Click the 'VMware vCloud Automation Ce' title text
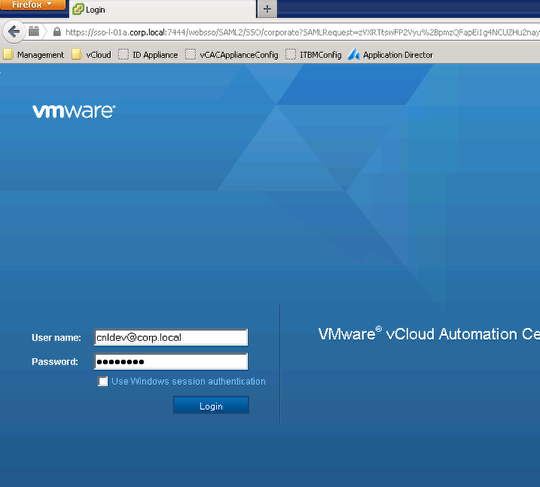Image resolution: width=540 pixels, height=487 pixels. 429,334
